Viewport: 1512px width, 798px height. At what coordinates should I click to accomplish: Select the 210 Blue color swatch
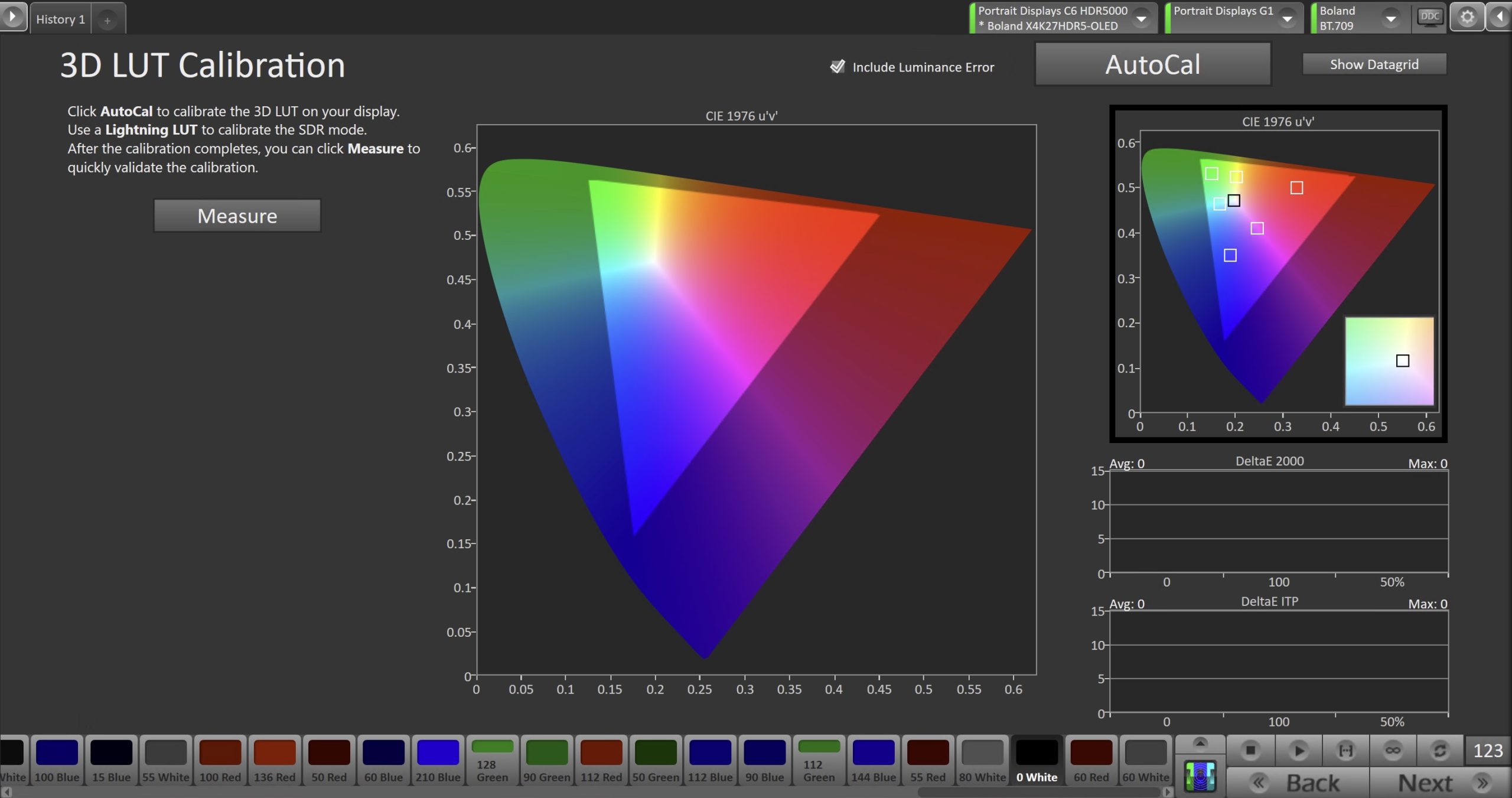pos(438,760)
